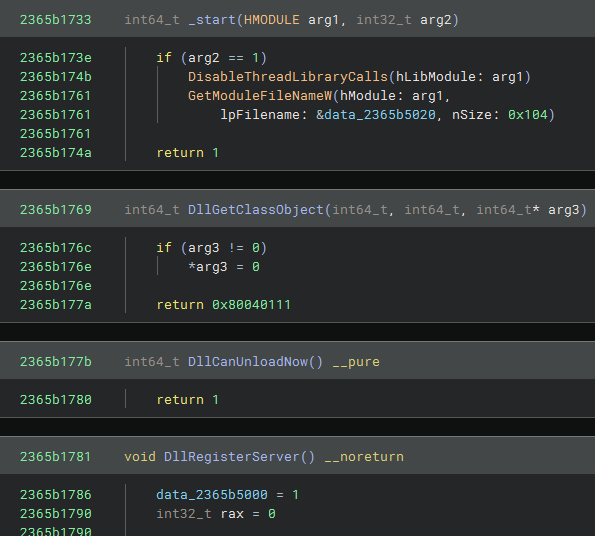Click the DisableThreadLibraryCalls call
Image resolution: width=595 pixels, height=536 pixels.
(x=288, y=77)
